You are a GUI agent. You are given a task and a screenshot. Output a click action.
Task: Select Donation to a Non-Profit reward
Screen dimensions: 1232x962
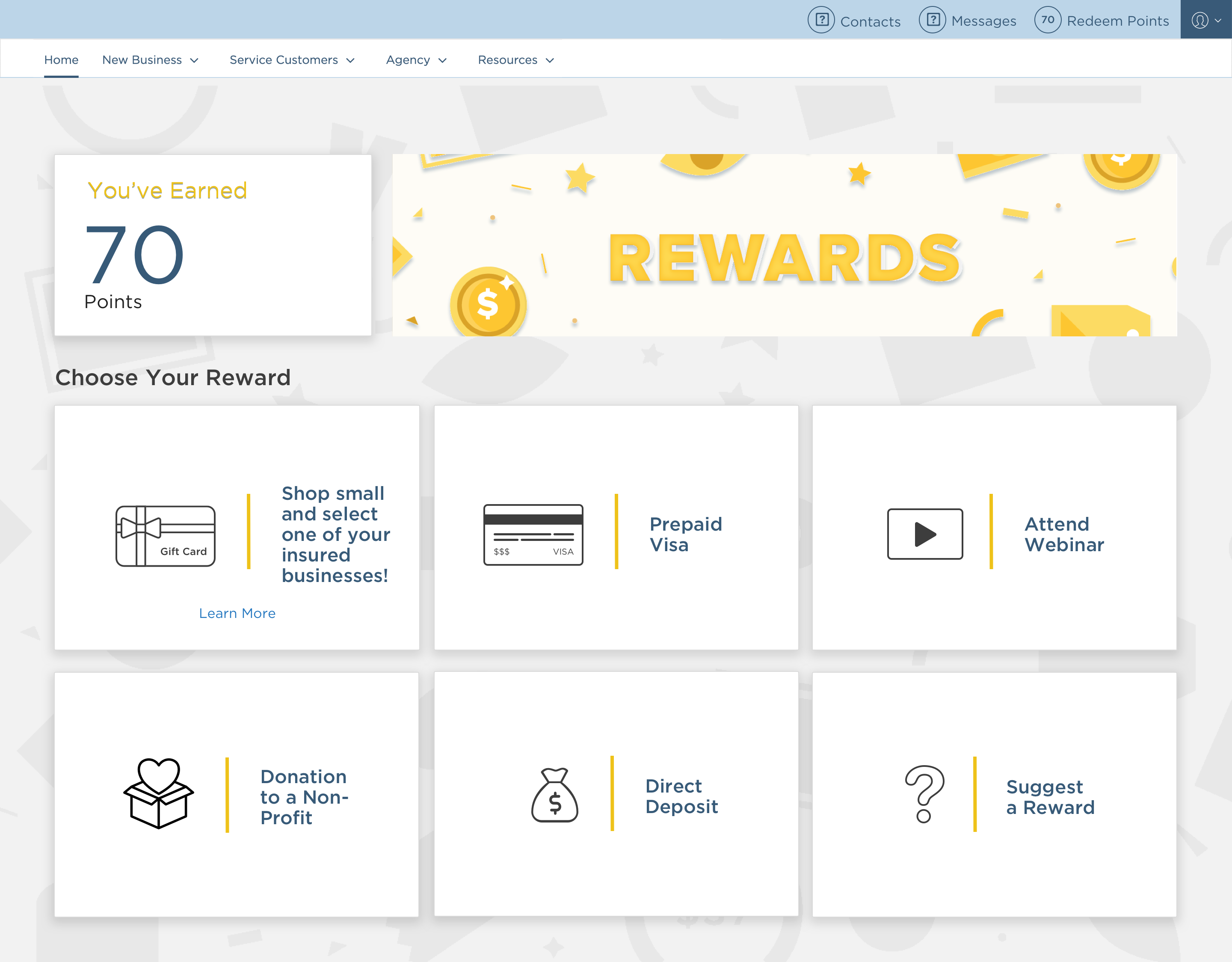coord(237,794)
